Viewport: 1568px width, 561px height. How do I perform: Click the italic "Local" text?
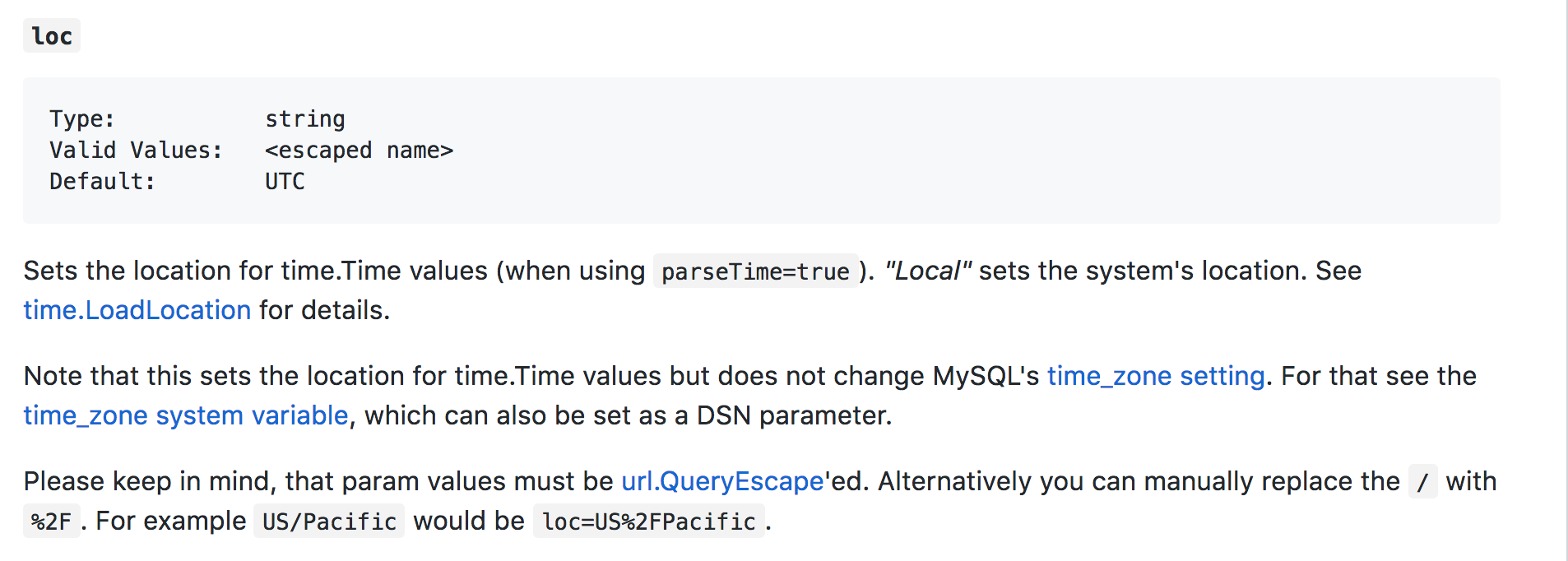927,271
